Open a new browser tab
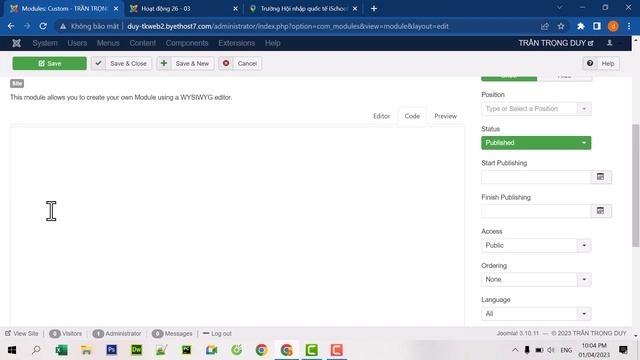Screen dimensions: 640x360 [374, 9]
